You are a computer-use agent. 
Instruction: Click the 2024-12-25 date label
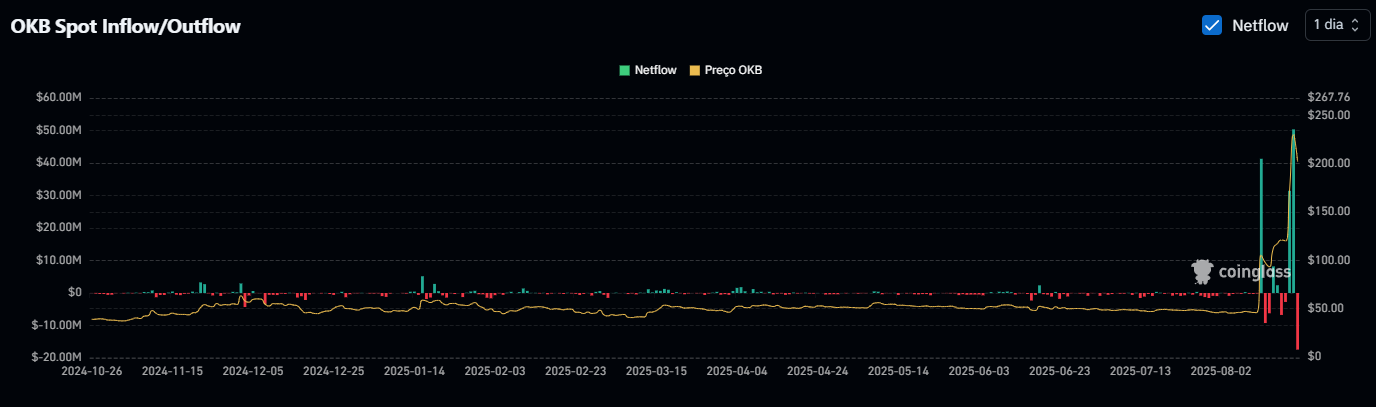333,371
